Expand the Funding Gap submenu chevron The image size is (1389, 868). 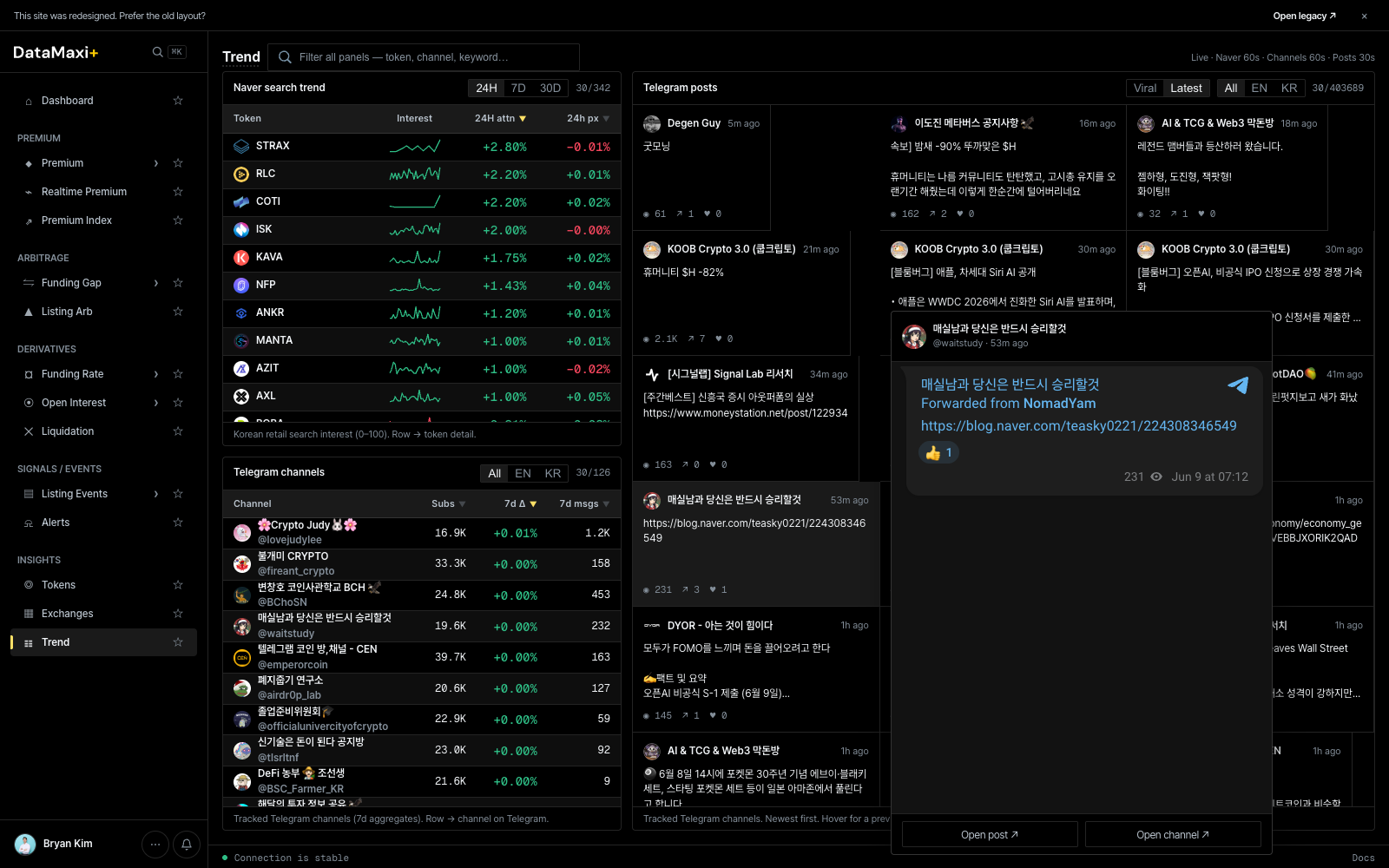[x=156, y=283]
